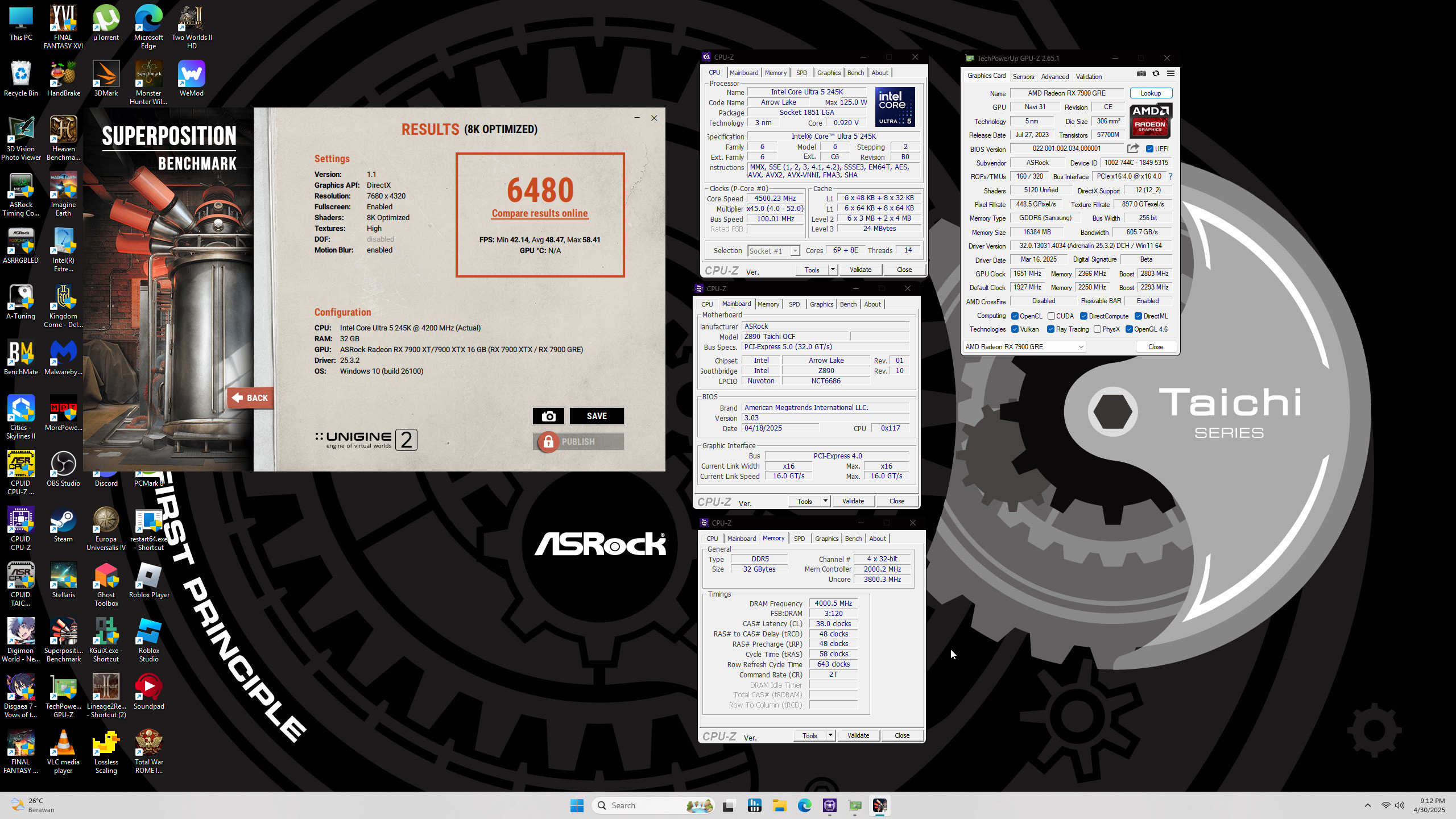Image resolution: width=1456 pixels, height=819 pixels.
Task: Click the GPU-Z refresh icon
Action: pos(1156,74)
